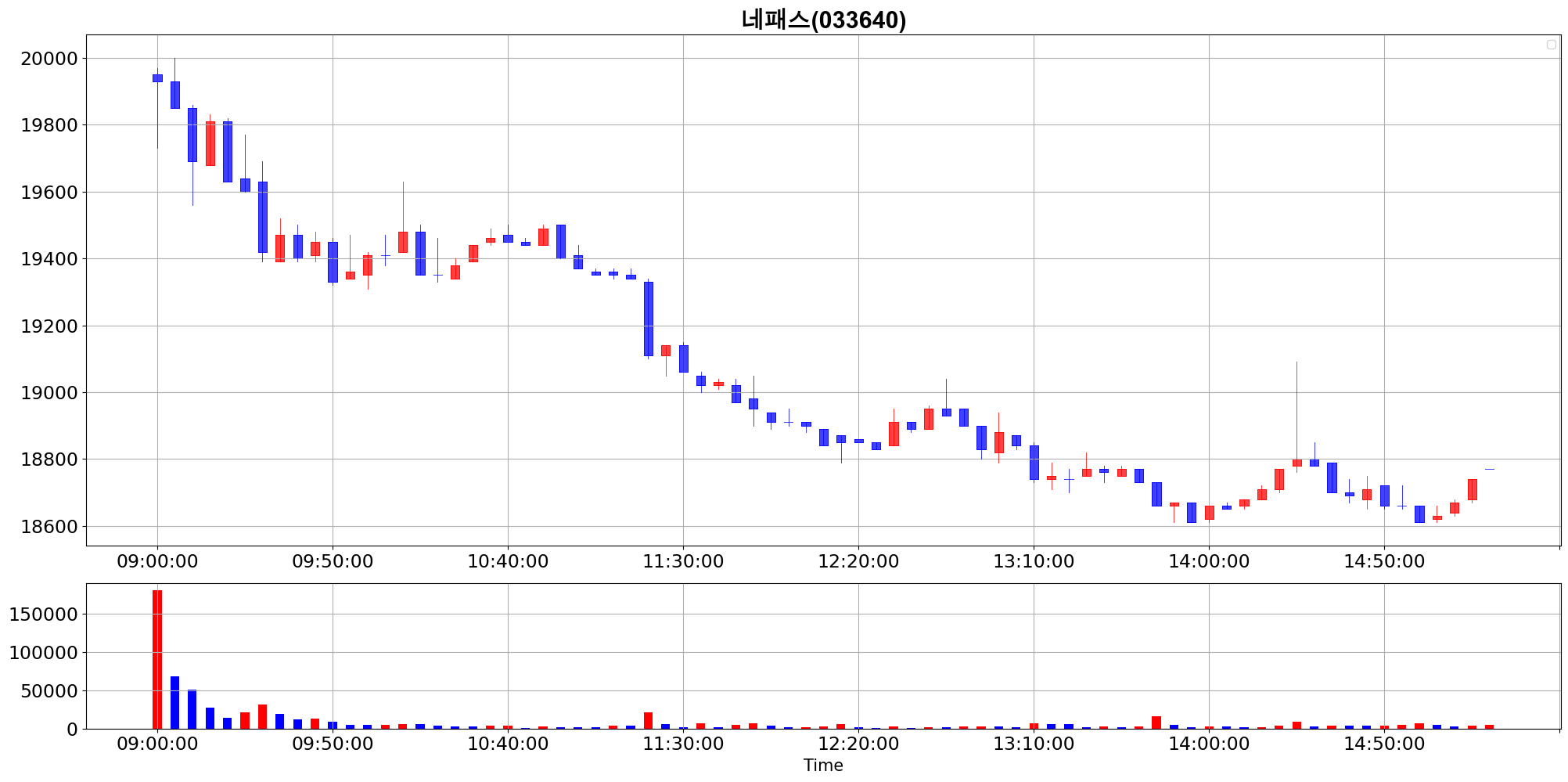The height and width of the screenshot is (782, 1568).
Task: Click the 19600 price axis label
Action: tap(49, 193)
